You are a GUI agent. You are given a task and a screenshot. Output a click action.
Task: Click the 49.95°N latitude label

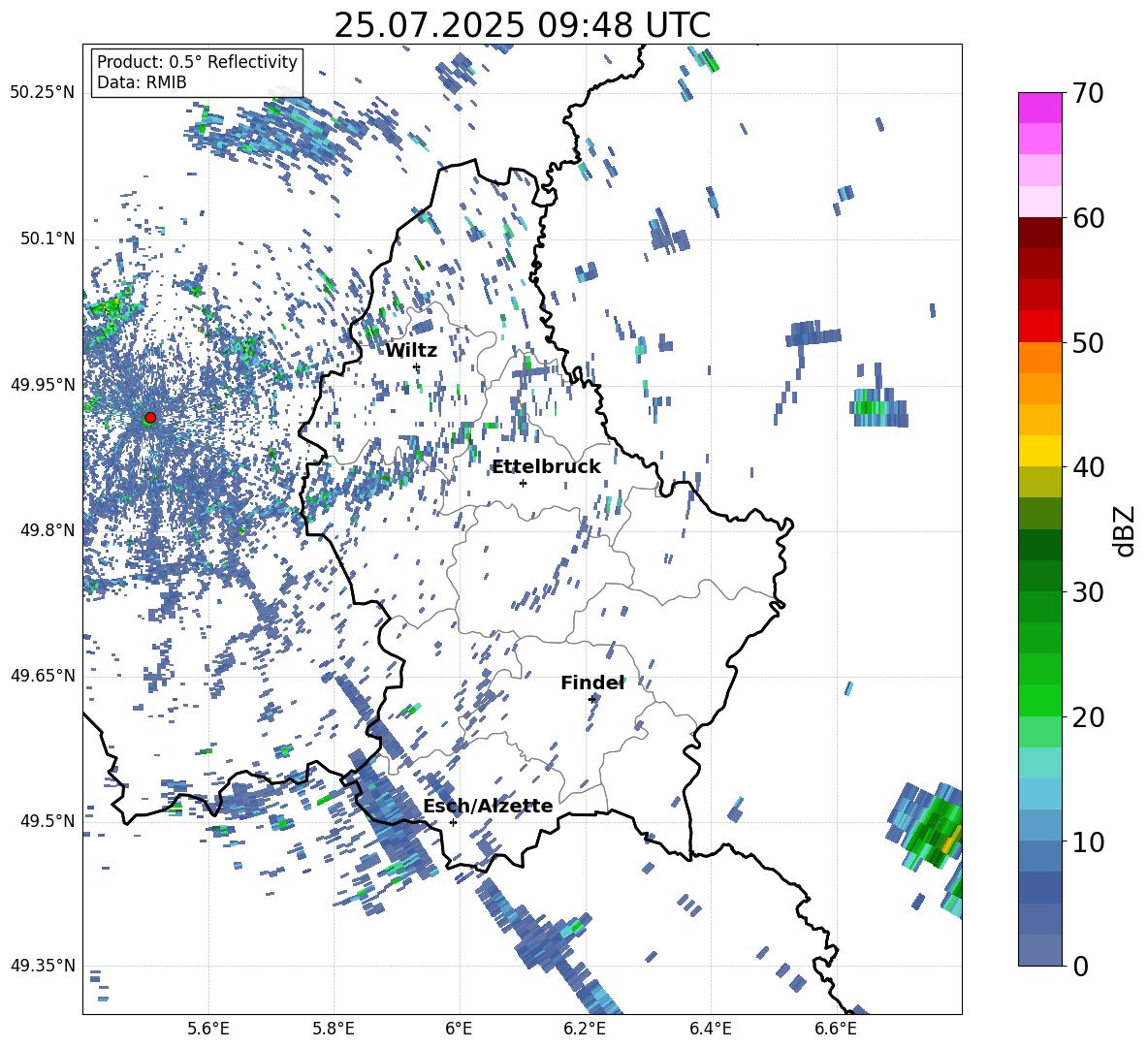pyautogui.click(x=43, y=385)
